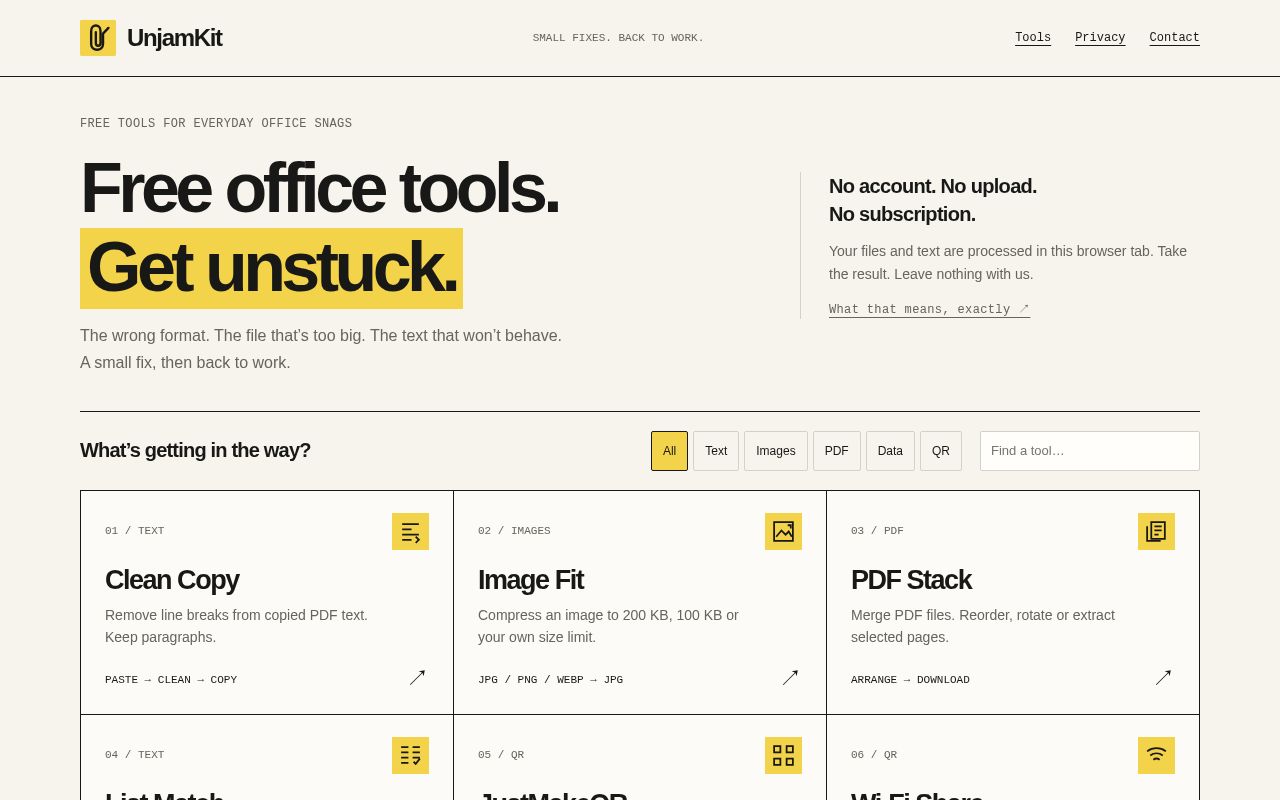Viewport: 1280px width, 800px height.
Task: Open the Contact link
Action: [x=1174, y=38]
